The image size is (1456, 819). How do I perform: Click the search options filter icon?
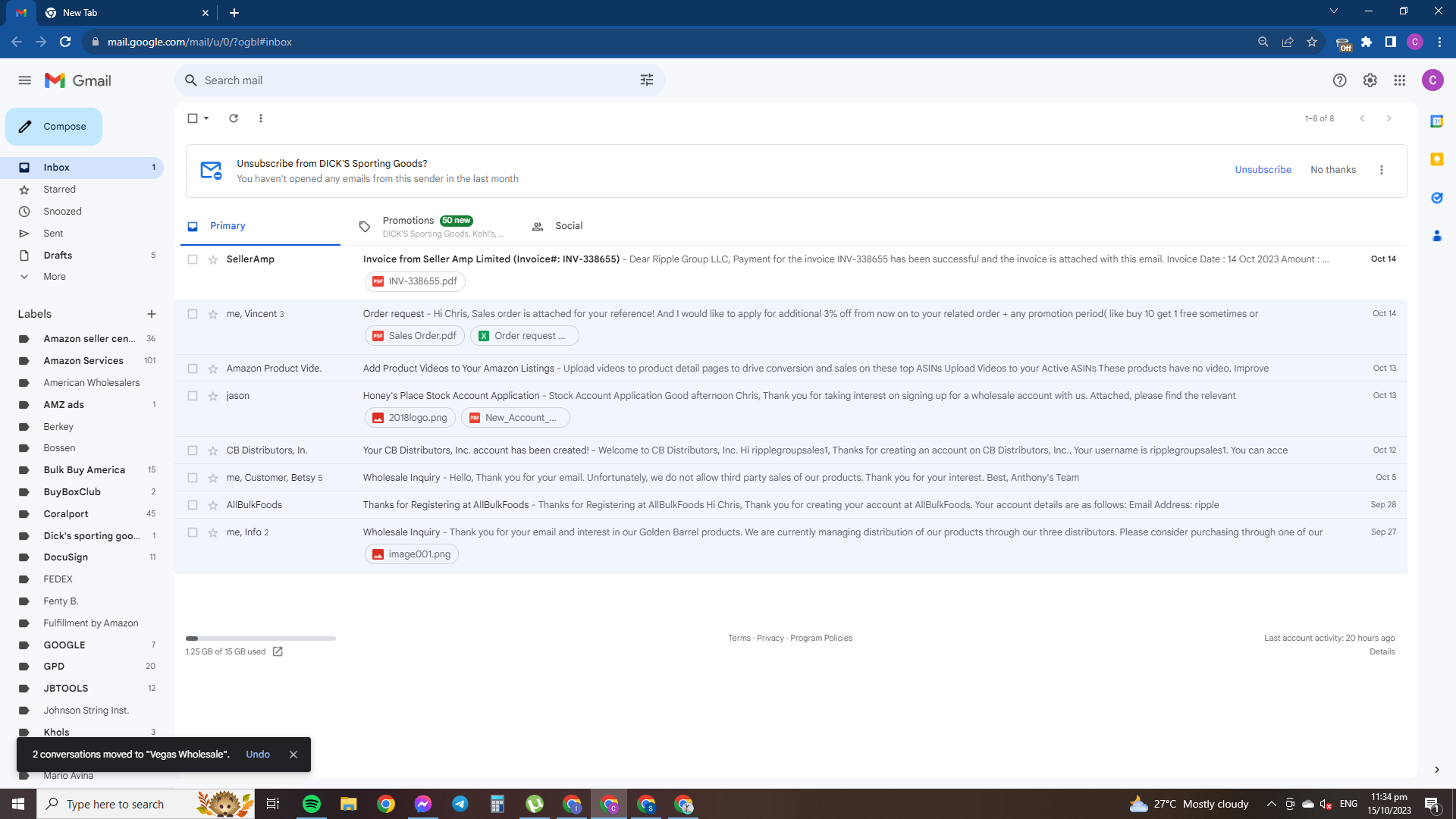pyautogui.click(x=647, y=80)
